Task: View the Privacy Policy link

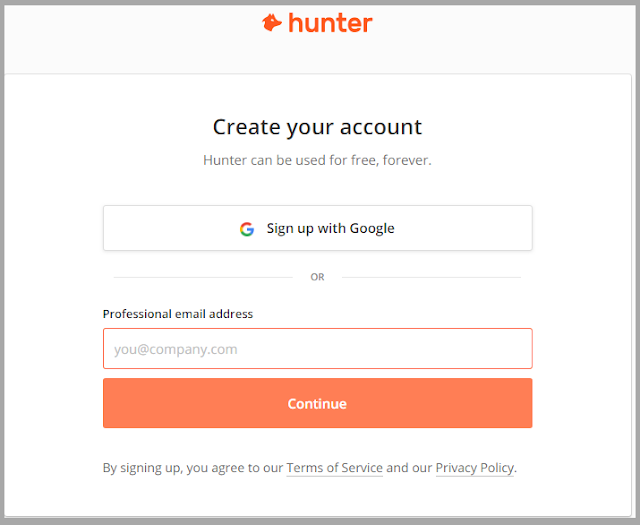Action: tap(475, 467)
